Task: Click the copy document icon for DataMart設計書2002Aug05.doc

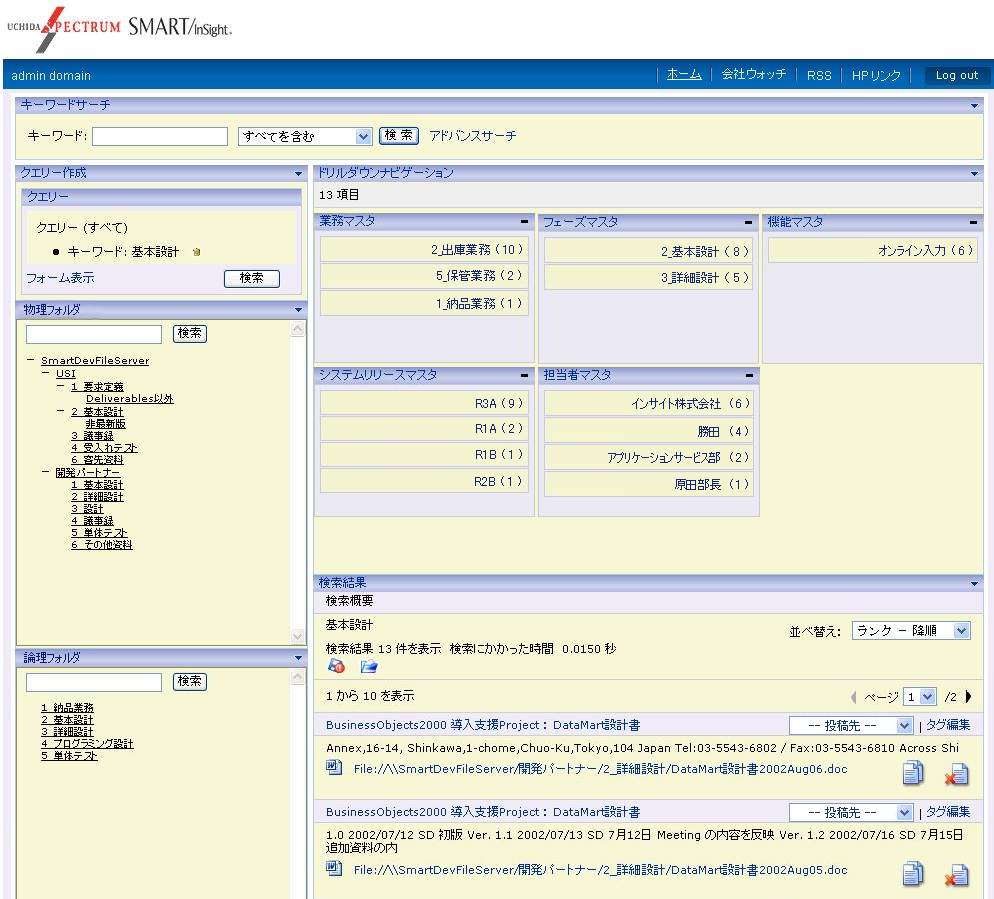Action: (912, 875)
